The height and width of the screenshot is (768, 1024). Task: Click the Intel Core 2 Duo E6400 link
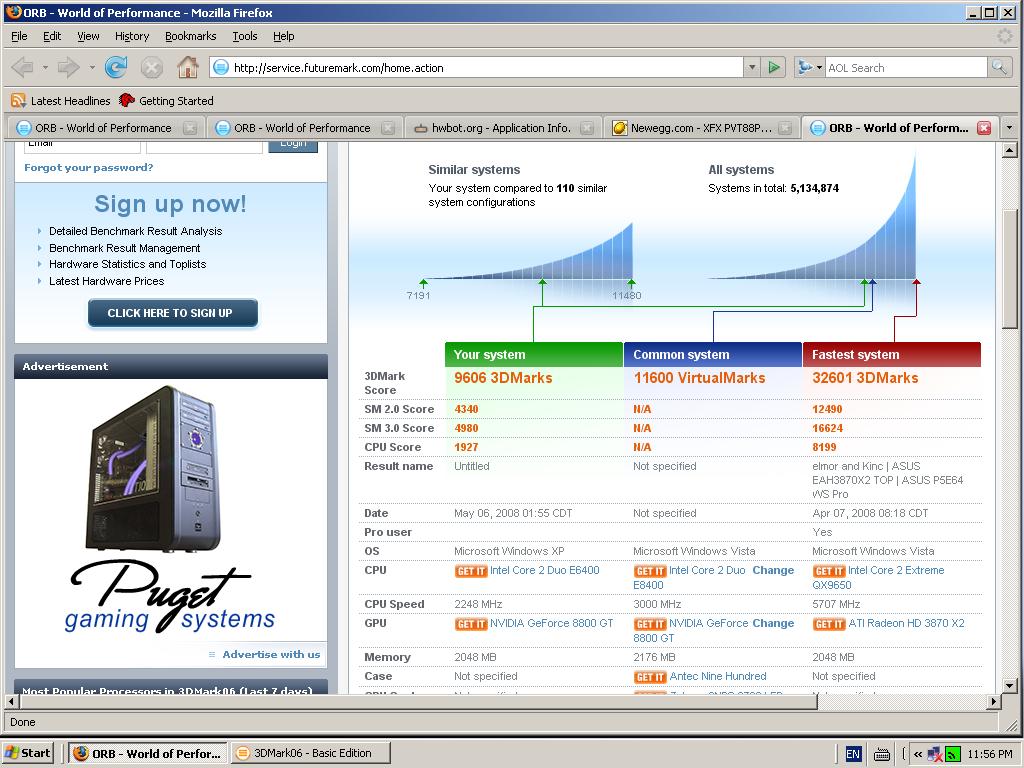(545, 570)
